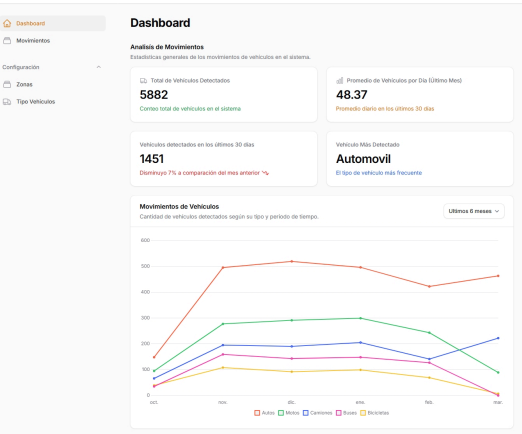
Task: Click 'Disminuyo 7% a comparación del mes anterior'
Action: point(199,173)
